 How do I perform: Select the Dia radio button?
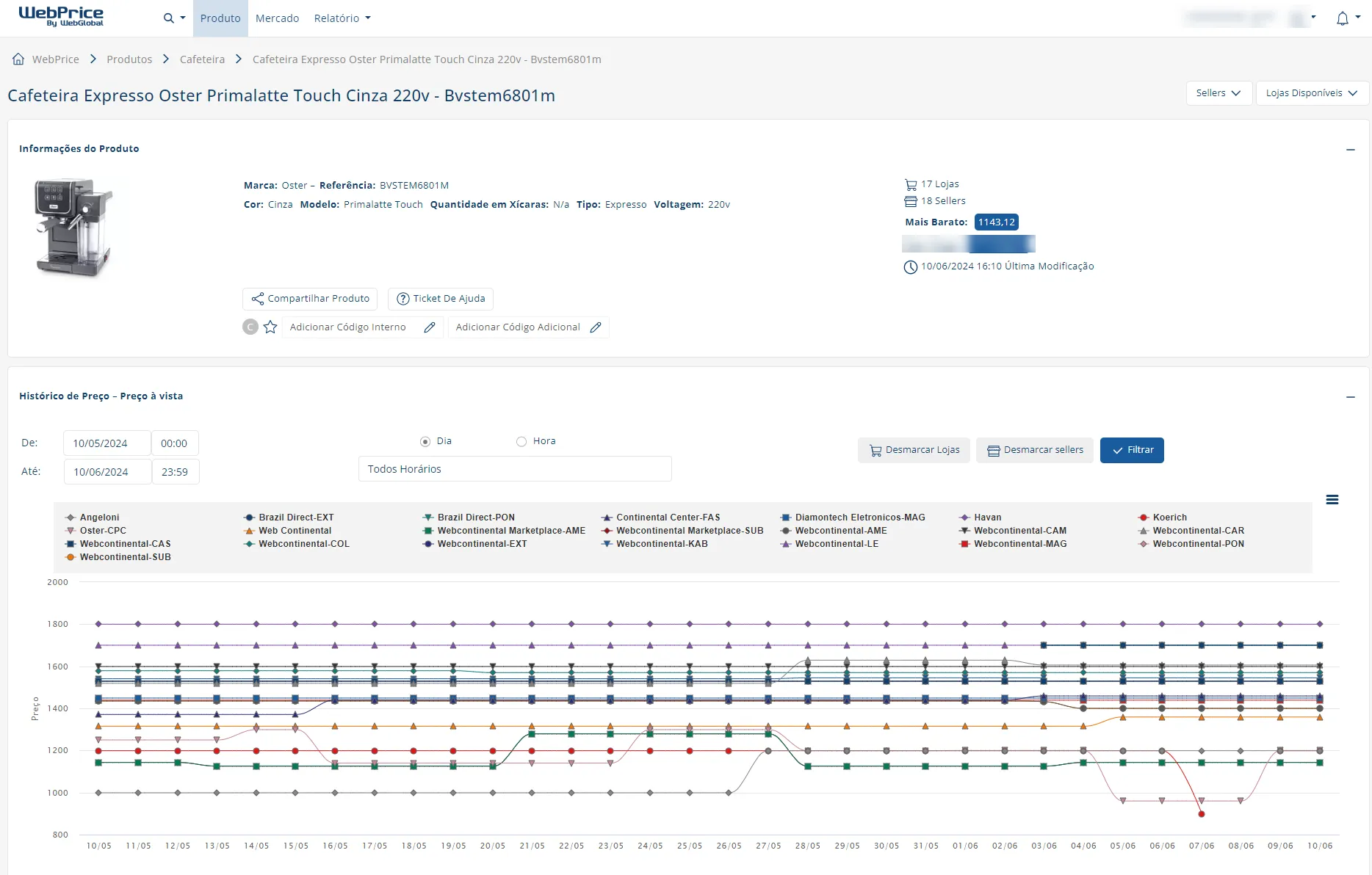425,441
